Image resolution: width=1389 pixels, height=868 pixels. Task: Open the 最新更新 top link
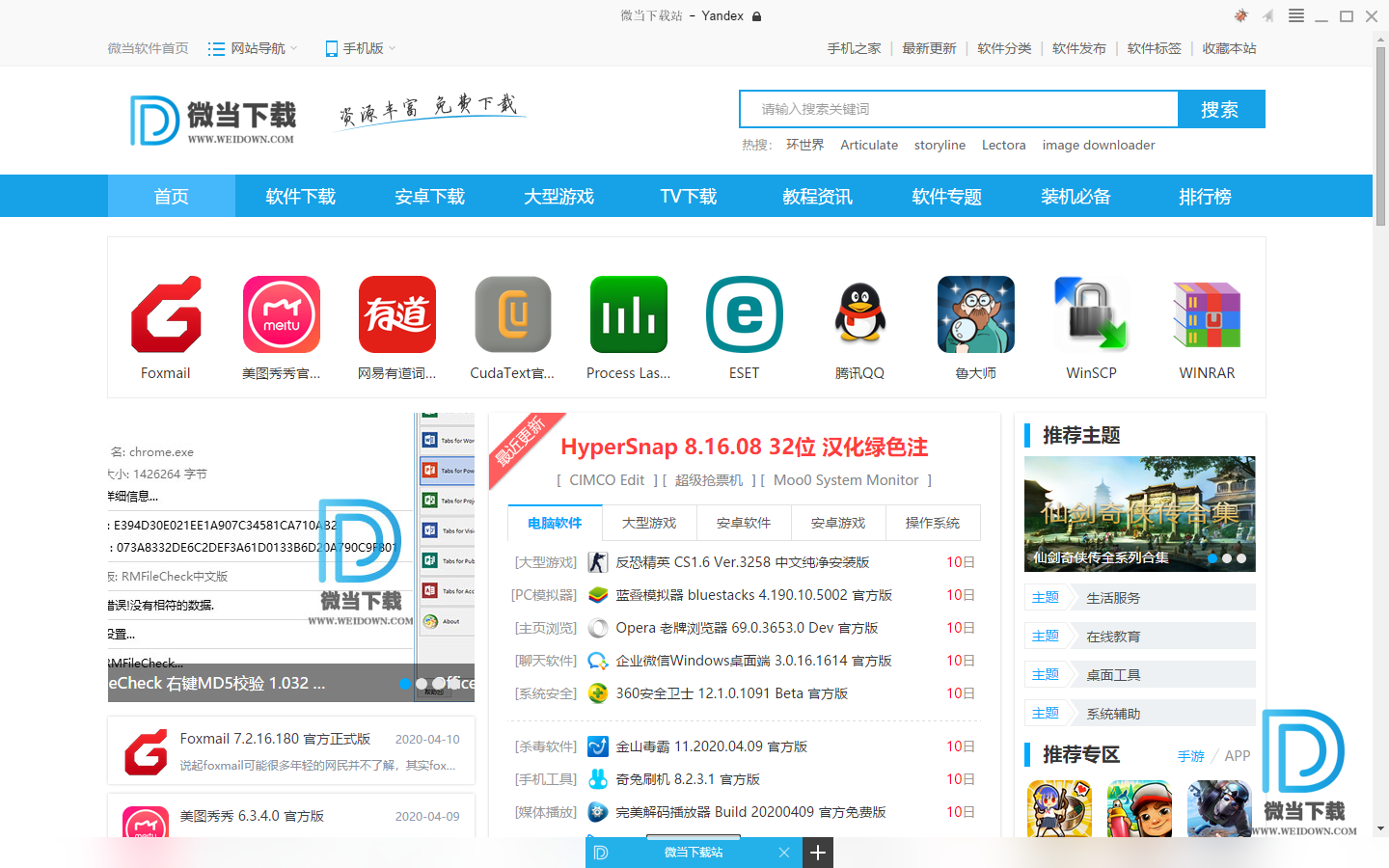[929, 48]
